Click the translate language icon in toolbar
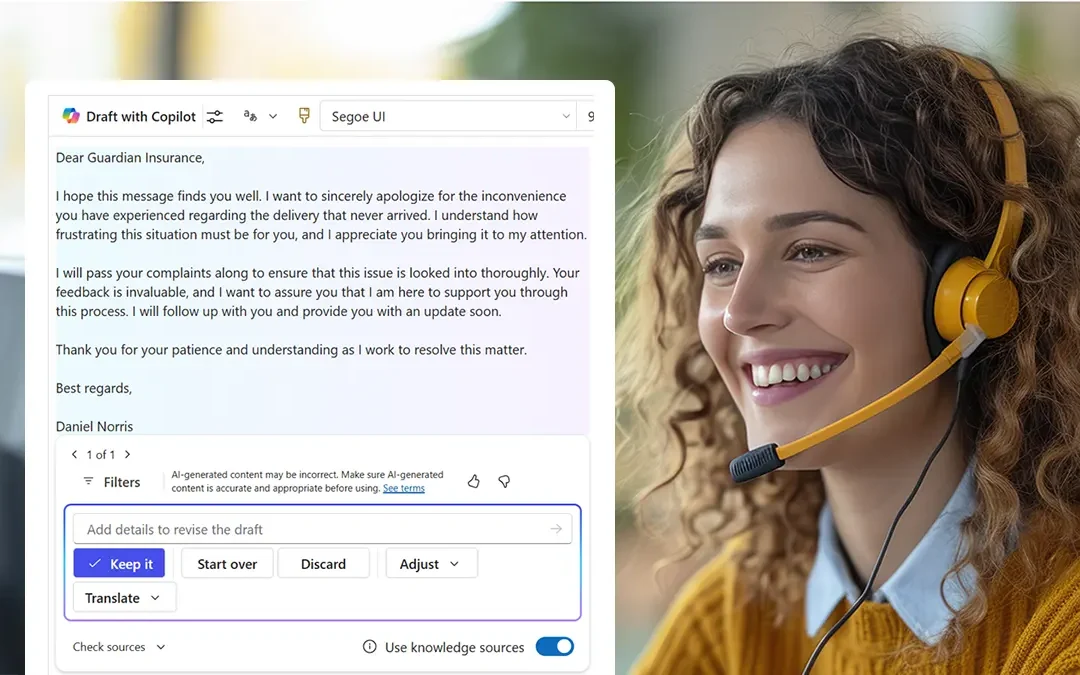 click(250, 116)
